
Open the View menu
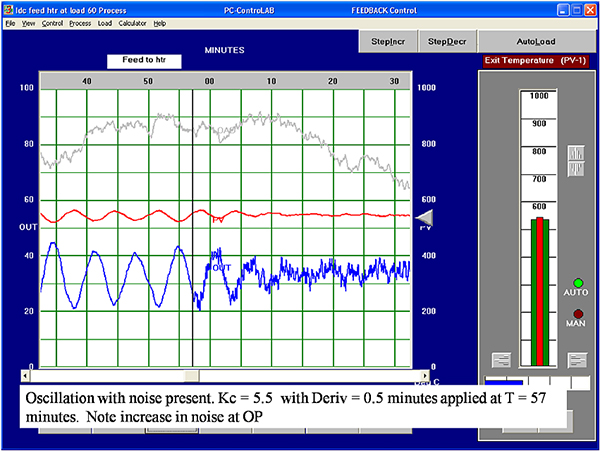[x=28, y=23]
